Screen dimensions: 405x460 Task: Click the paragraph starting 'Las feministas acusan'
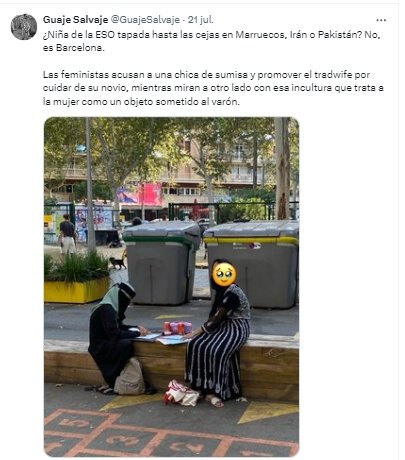pyautogui.click(x=213, y=88)
